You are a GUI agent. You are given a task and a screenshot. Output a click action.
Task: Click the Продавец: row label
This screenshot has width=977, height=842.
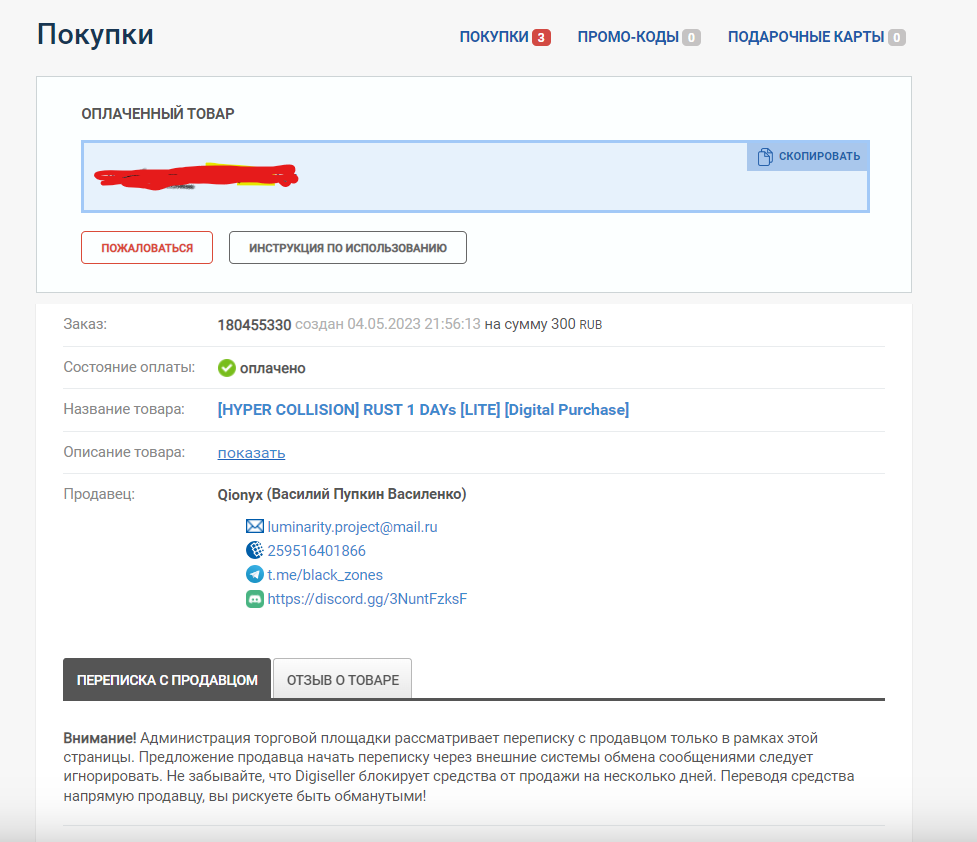tap(99, 494)
